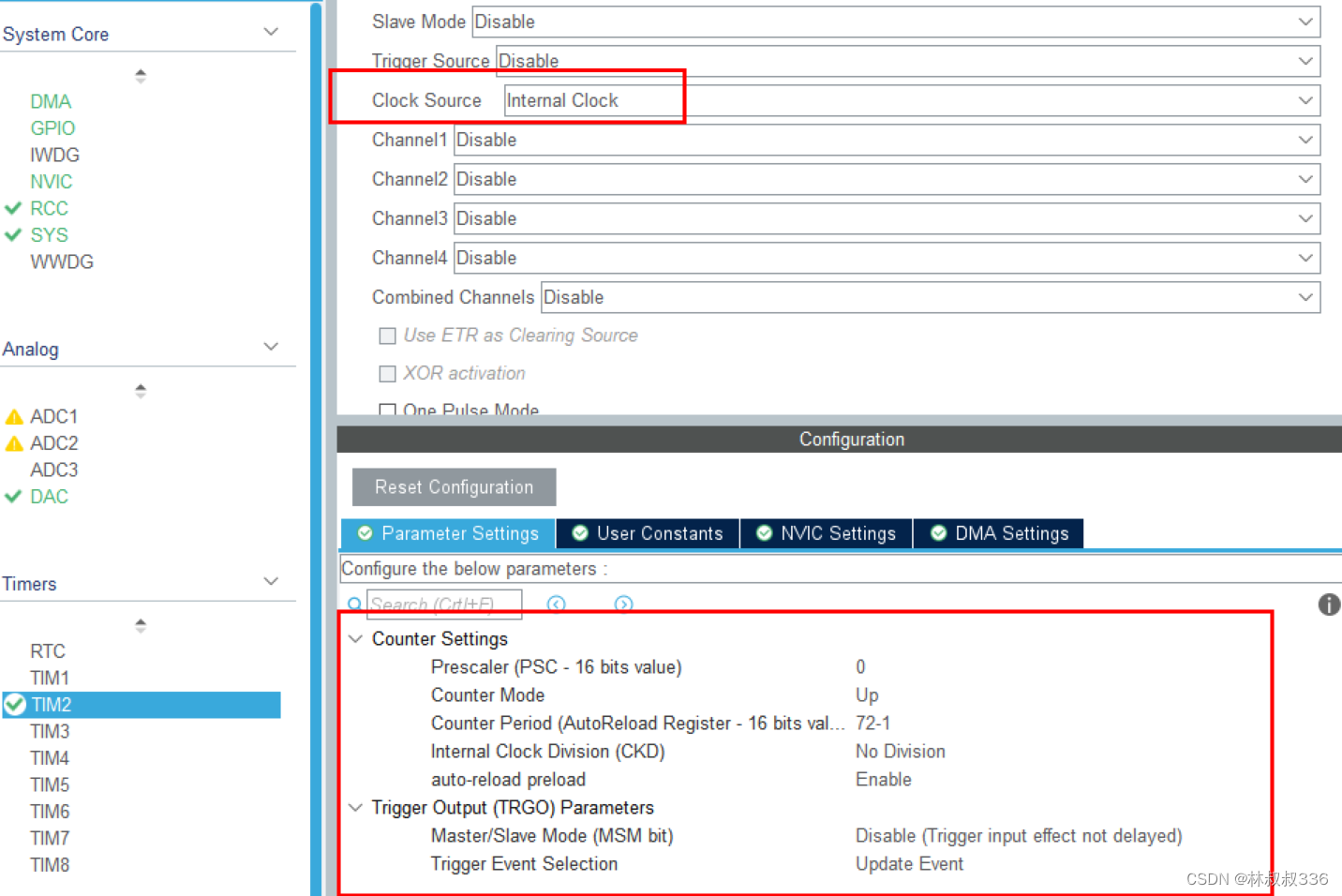The height and width of the screenshot is (896, 1342).
Task: Open NVIC under System Core
Action: tap(52, 182)
